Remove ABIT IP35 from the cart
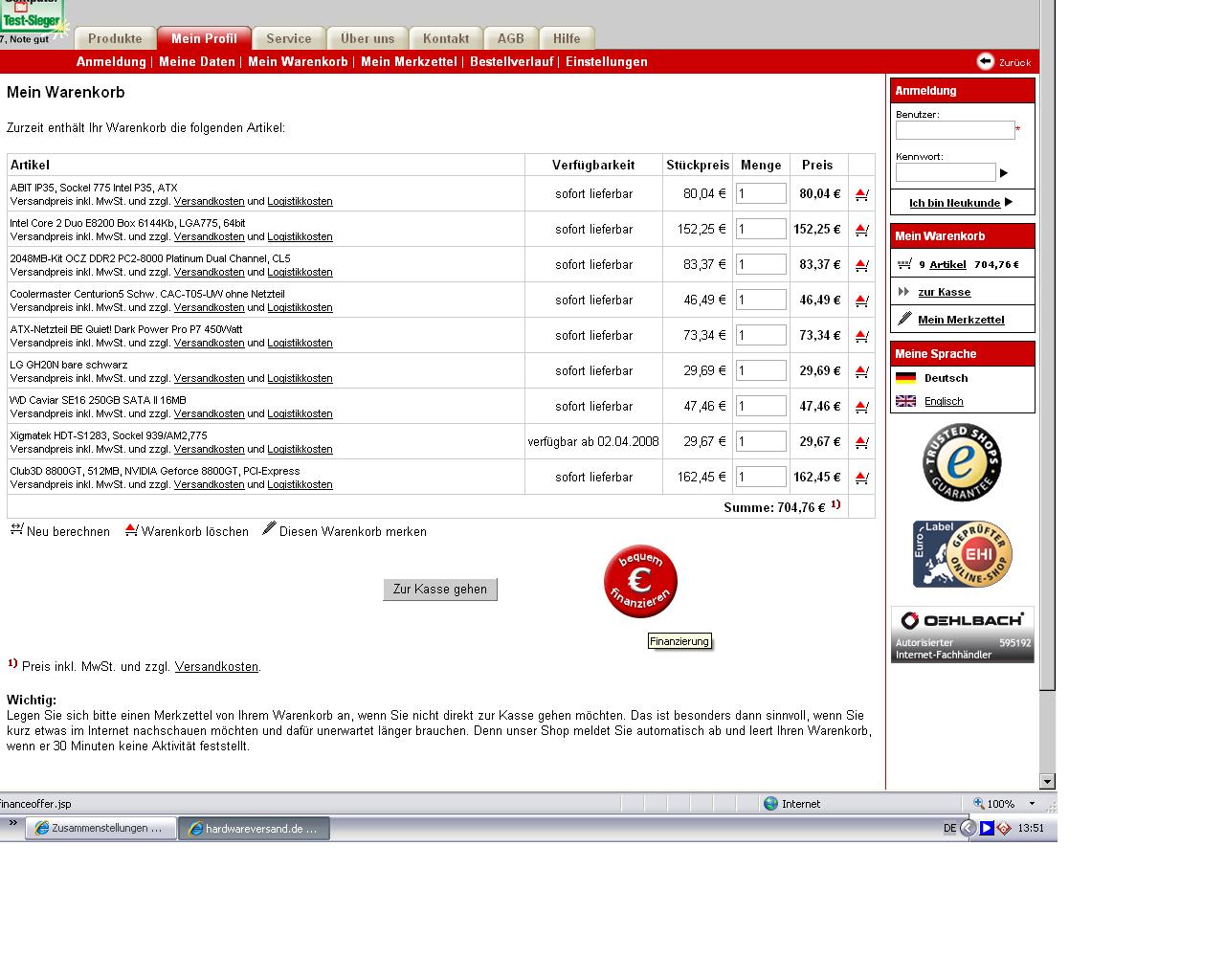The height and width of the screenshot is (980, 1225). [x=861, y=194]
